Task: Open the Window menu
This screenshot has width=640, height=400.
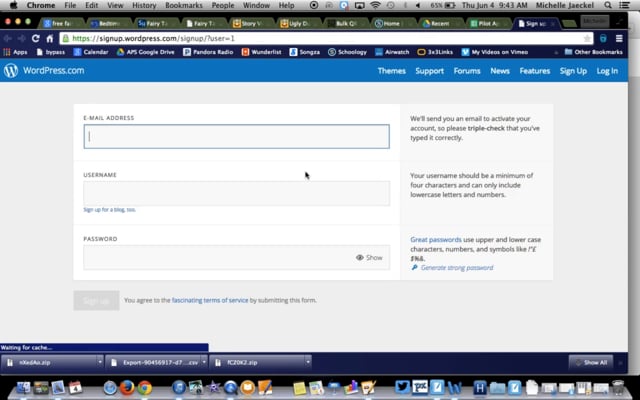Action: 256,5
